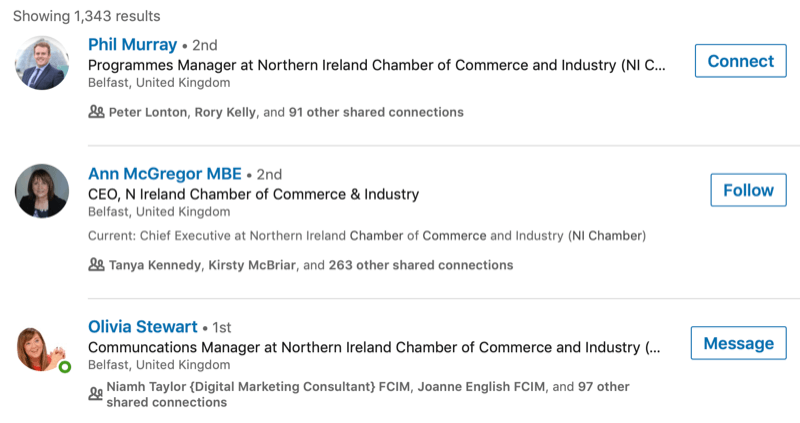The height and width of the screenshot is (423, 800).
Task: Click CEO, N Ireland Chamber headline text
Action: [x=254, y=194]
